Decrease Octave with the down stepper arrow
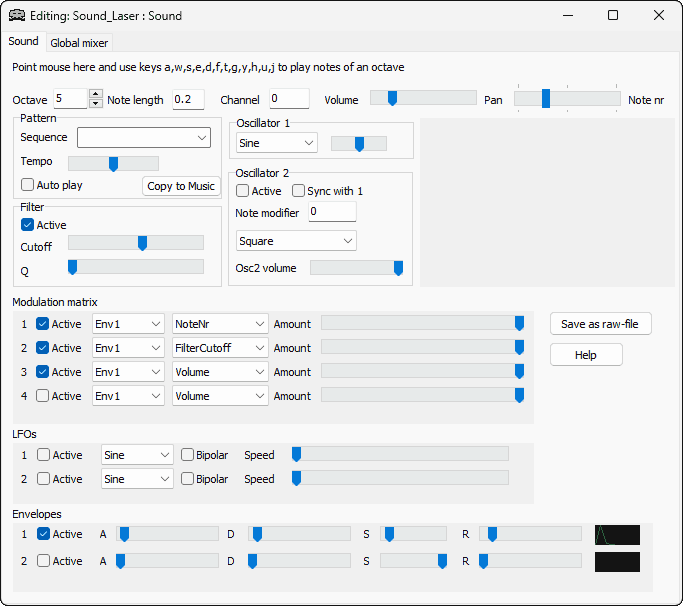The image size is (683, 606). [x=96, y=103]
